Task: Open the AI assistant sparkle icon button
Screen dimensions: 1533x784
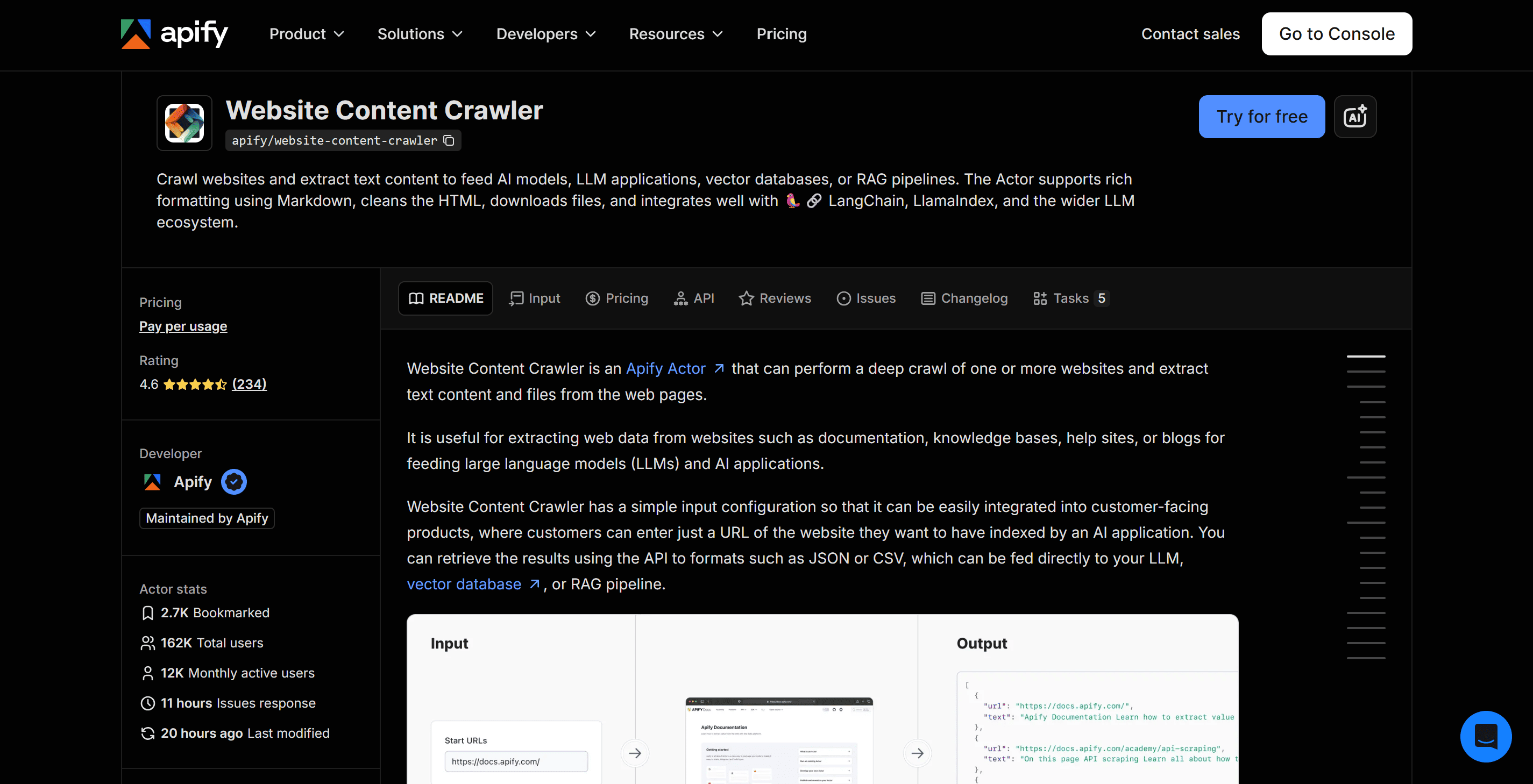Action: pyautogui.click(x=1355, y=117)
